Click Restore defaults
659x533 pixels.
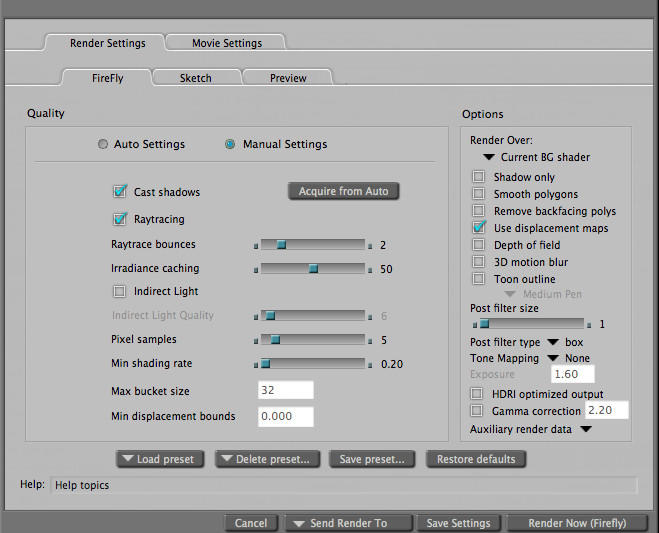(x=476, y=459)
